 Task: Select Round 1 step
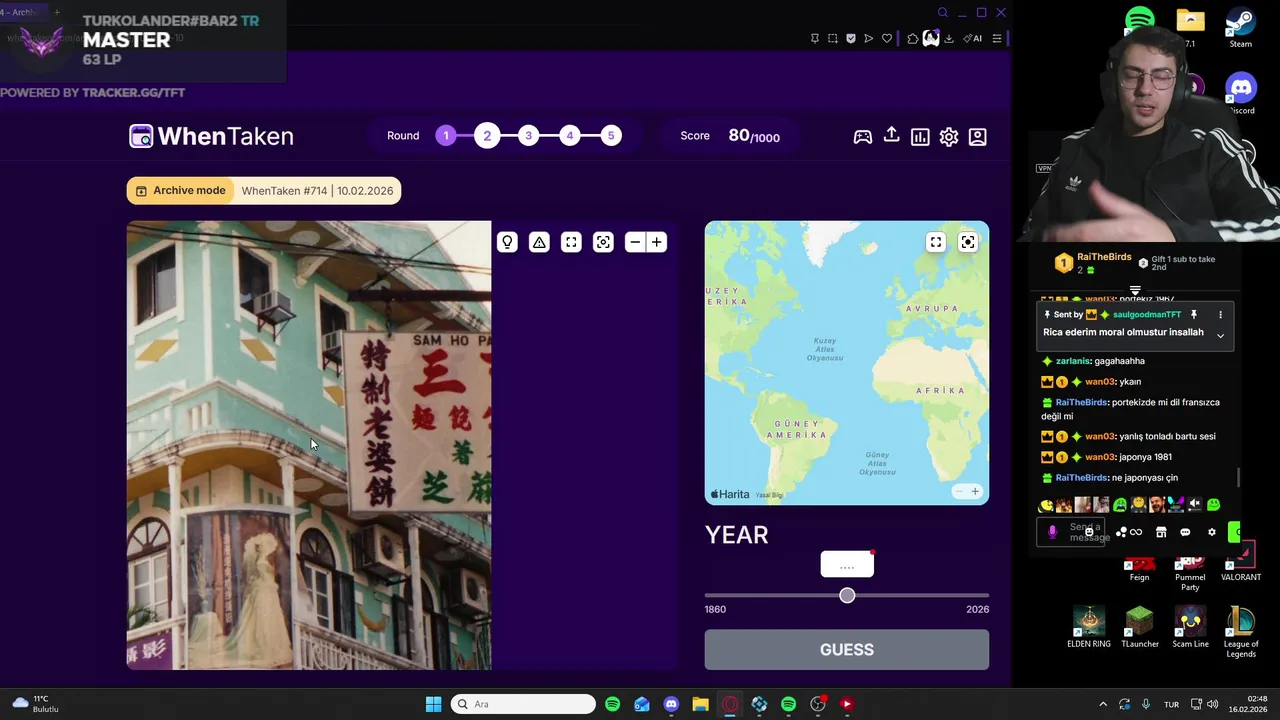[x=446, y=136]
